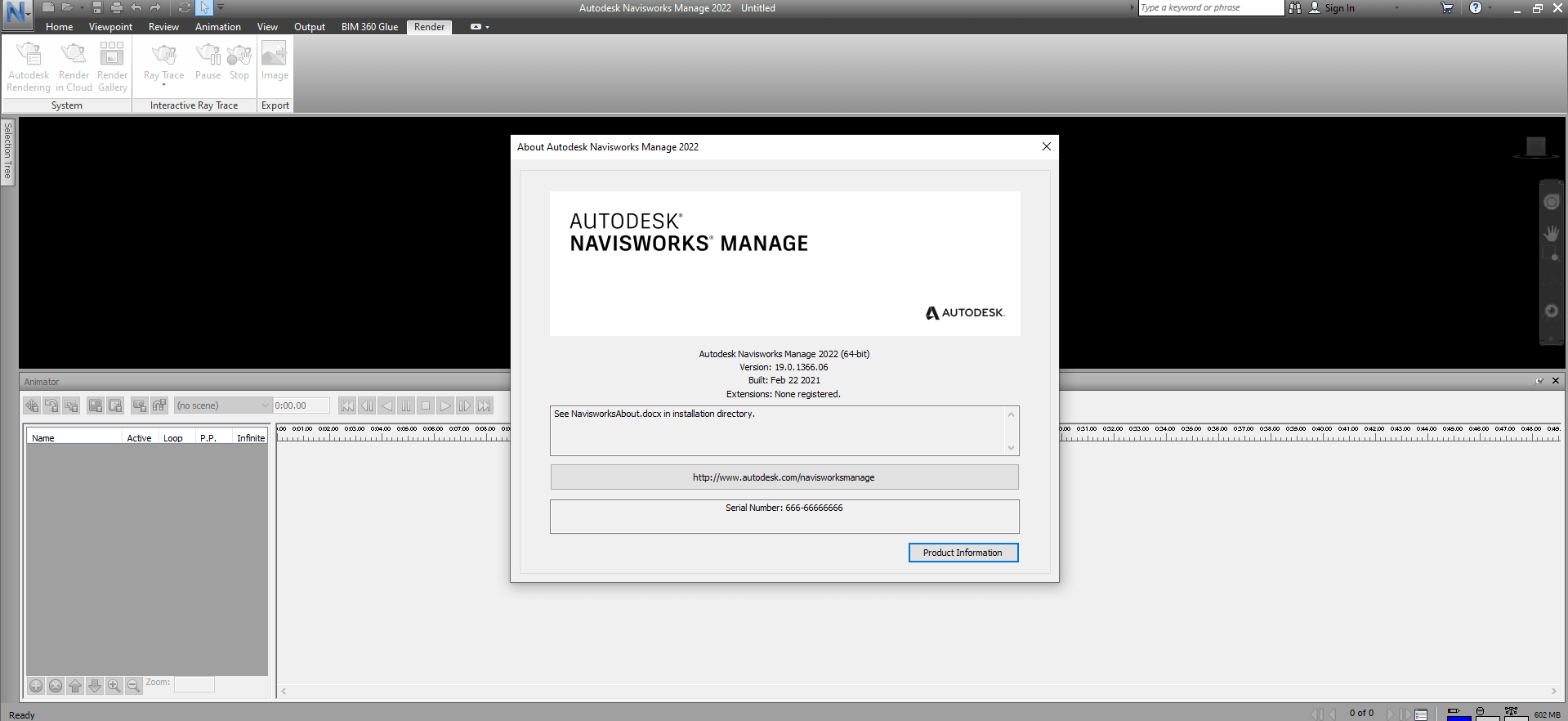The width and height of the screenshot is (1568, 721).
Task: Stop the Animator playback
Action: [x=426, y=405]
